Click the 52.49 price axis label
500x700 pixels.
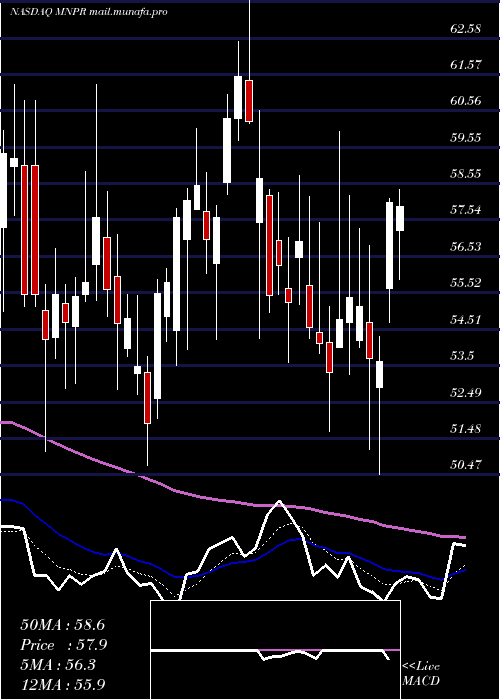pyautogui.click(x=466, y=393)
